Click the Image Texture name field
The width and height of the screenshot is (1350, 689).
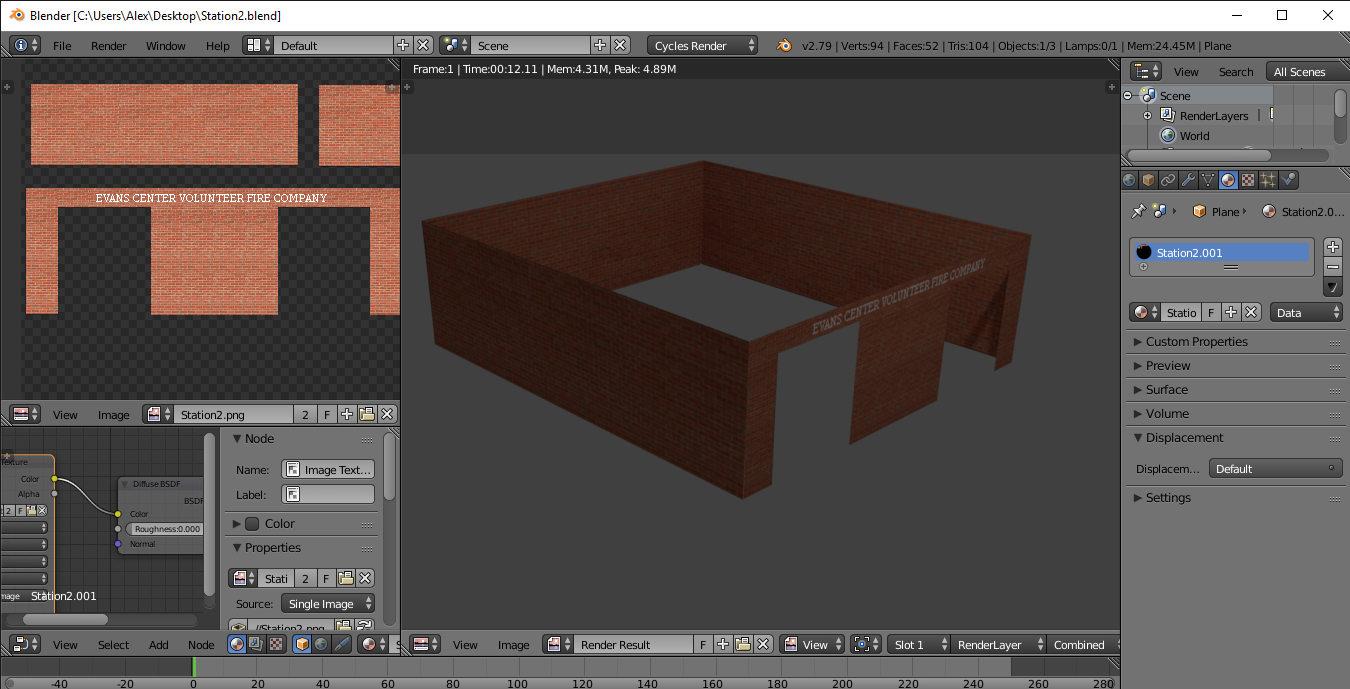[x=328, y=469]
